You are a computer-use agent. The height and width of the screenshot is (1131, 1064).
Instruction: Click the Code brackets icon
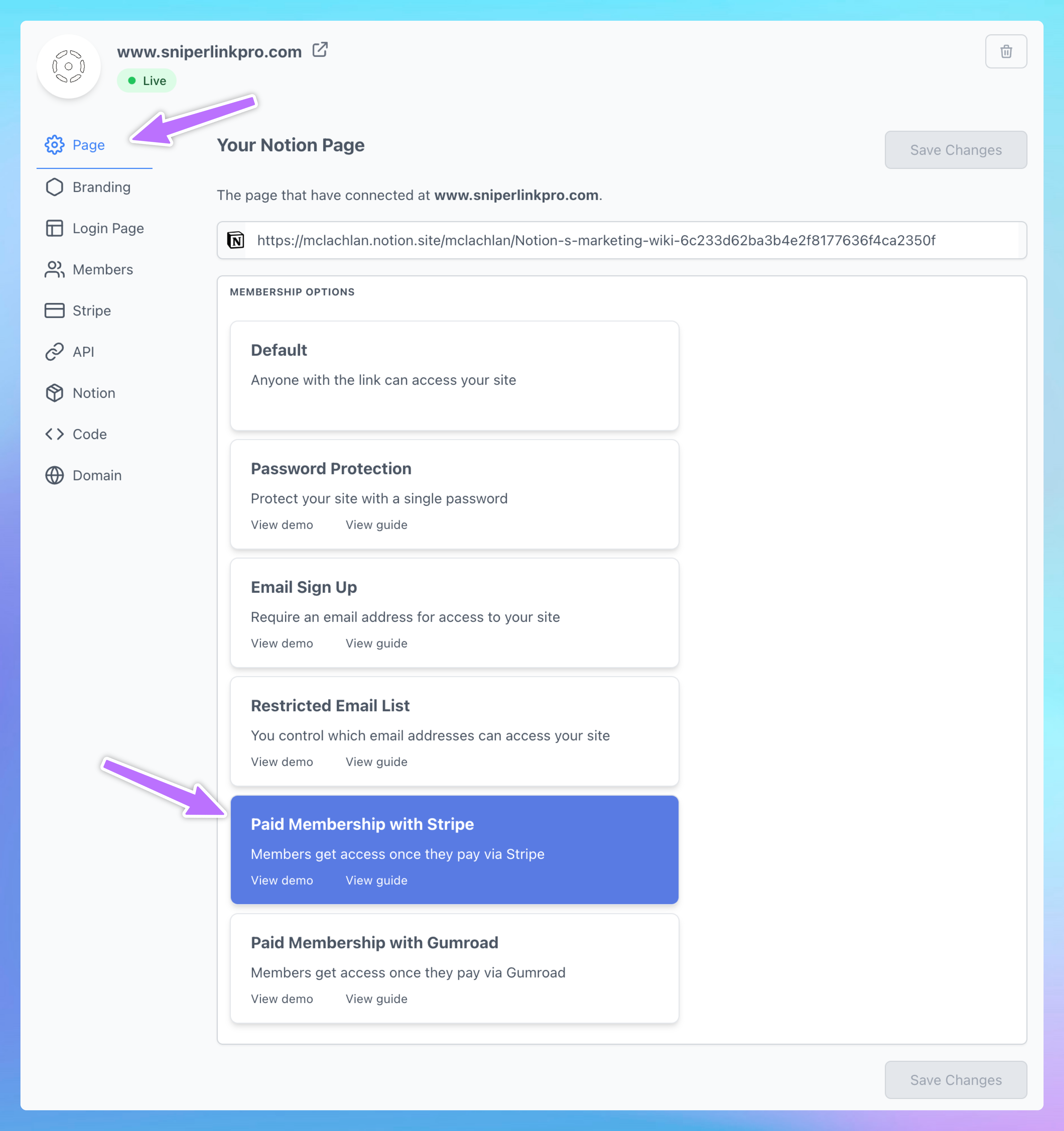(55, 434)
